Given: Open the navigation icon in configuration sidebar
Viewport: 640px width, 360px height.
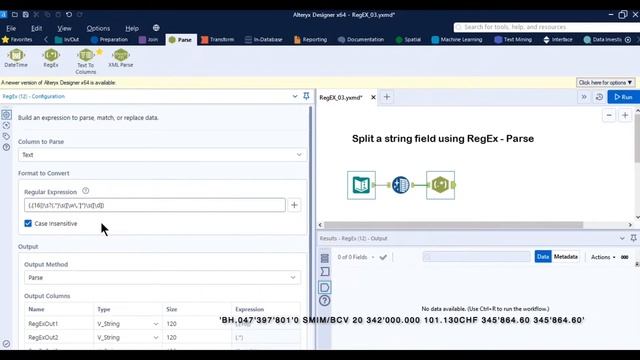Looking at the screenshot, I should coord(6,125).
